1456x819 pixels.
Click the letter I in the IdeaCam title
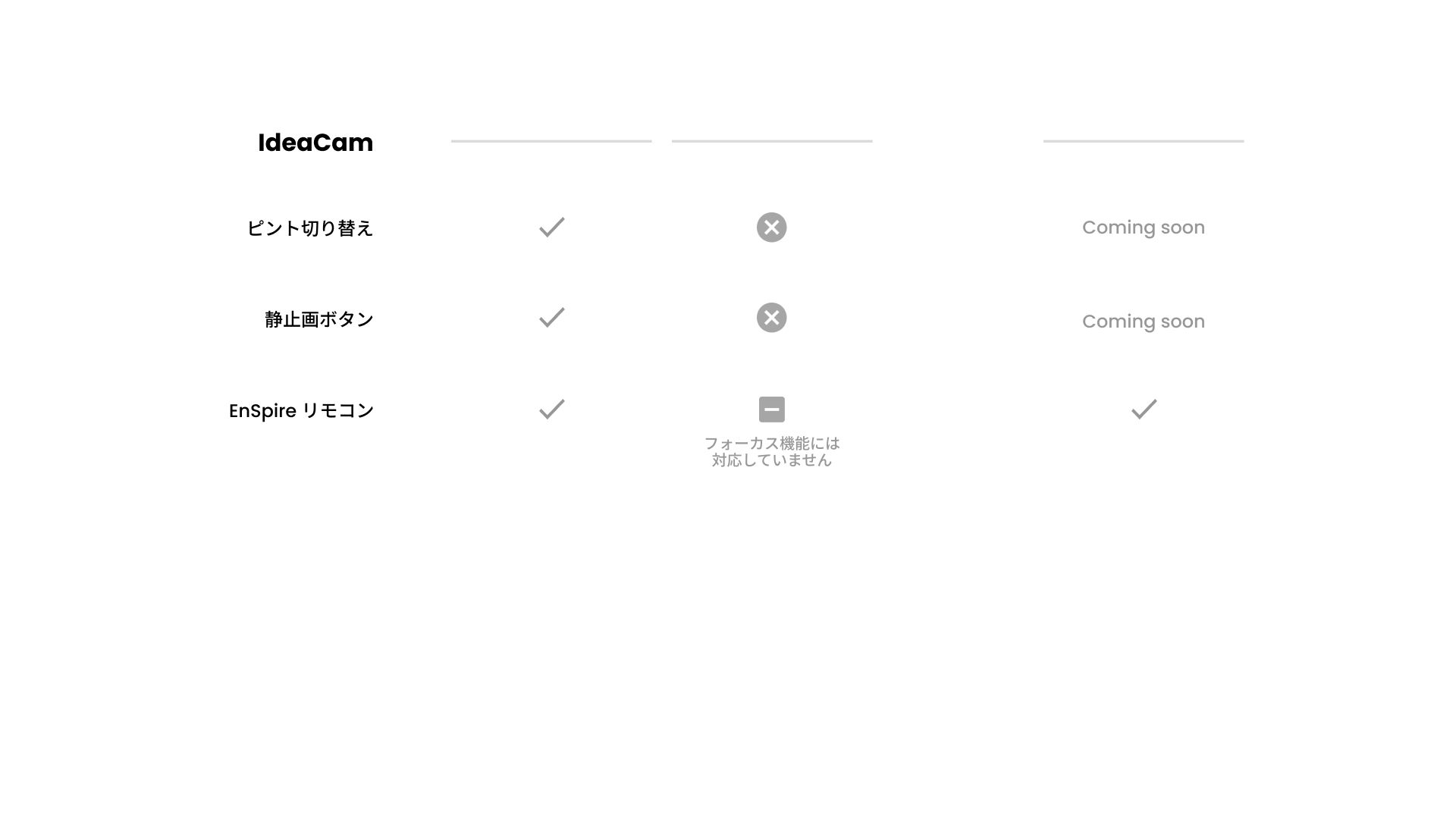[x=261, y=143]
